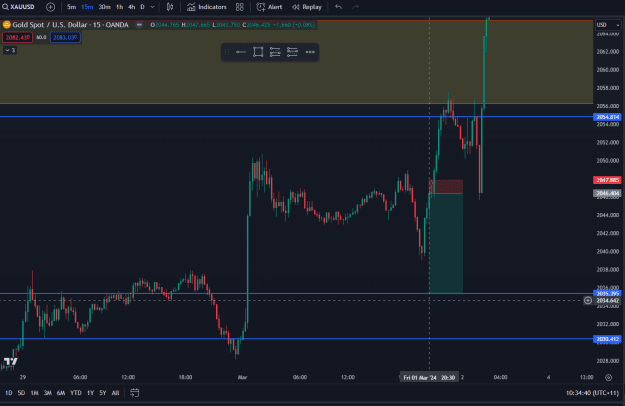Collapse the legend indicator list showing 3
The image size is (625, 406).
tap(10, 50)
